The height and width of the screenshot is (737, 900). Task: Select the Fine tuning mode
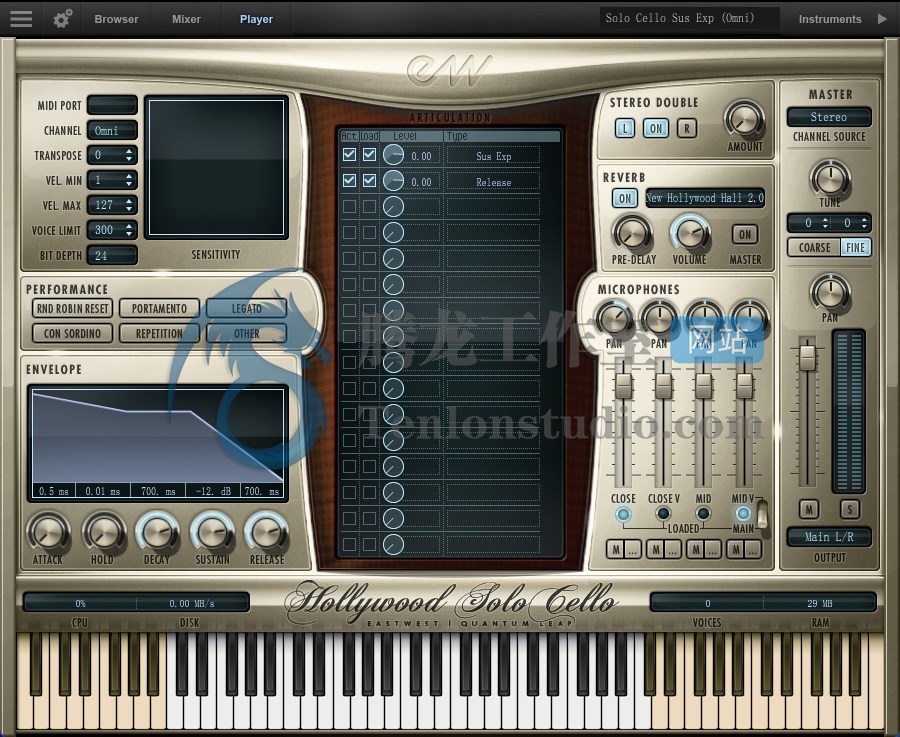point(855,247)
